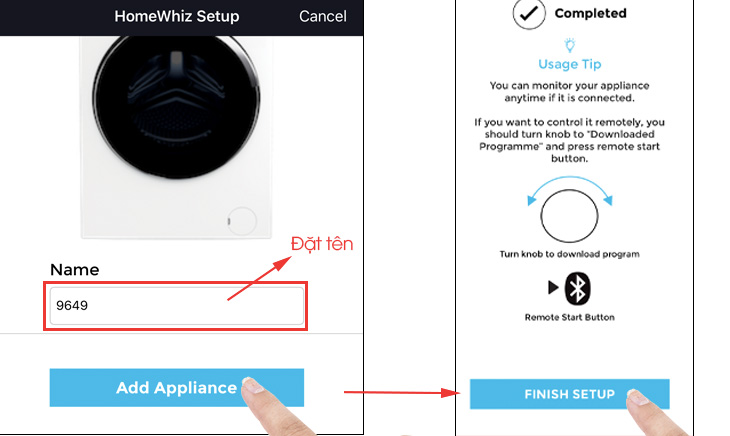Click the Add Appliance button

pyautogui.click(x=177, y=388)
